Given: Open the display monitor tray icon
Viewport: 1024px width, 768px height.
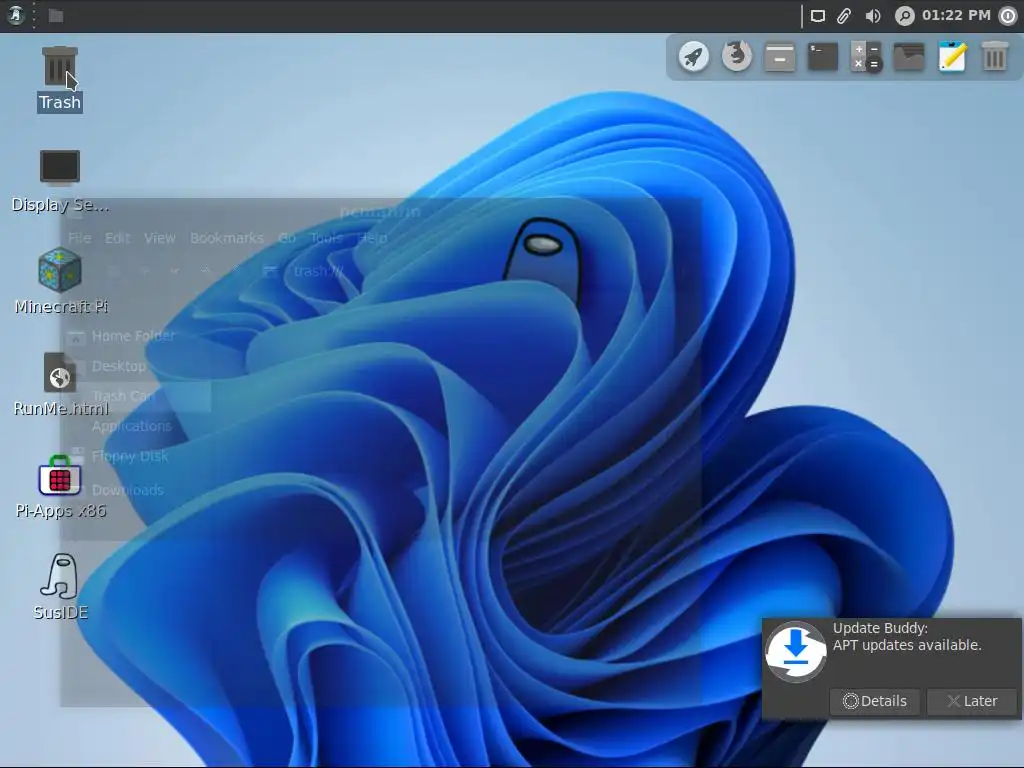Looking at the screenshot, I should tap(818, 16).
